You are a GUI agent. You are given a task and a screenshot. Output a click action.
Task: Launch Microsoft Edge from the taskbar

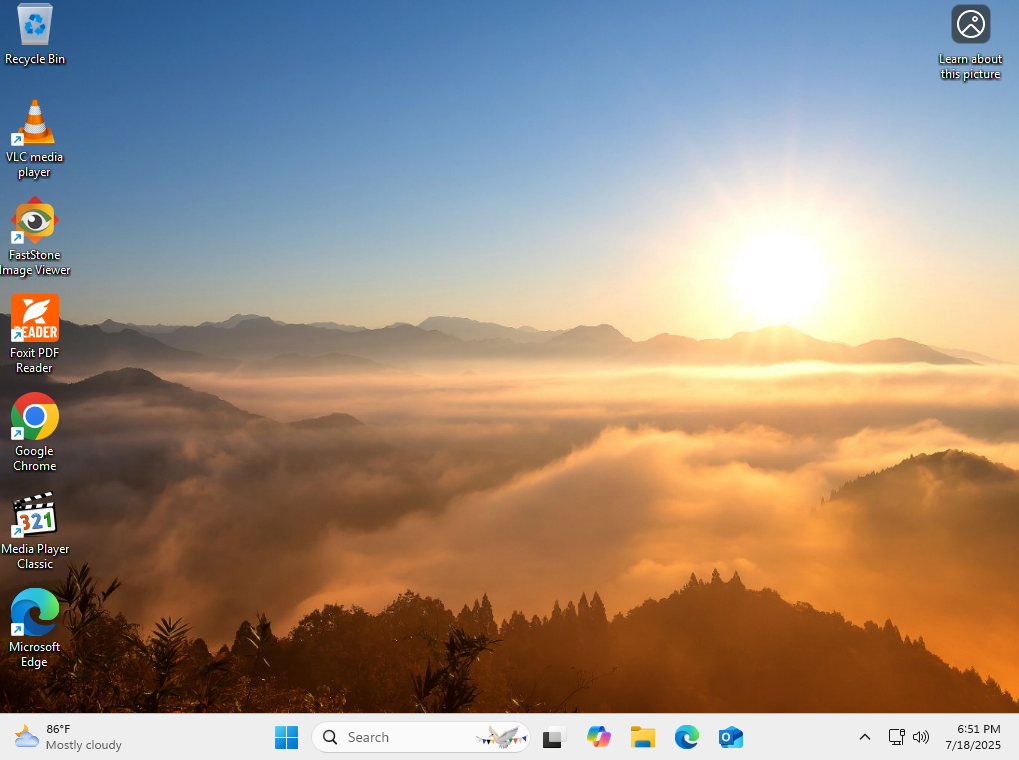click(x=687, y=737)
